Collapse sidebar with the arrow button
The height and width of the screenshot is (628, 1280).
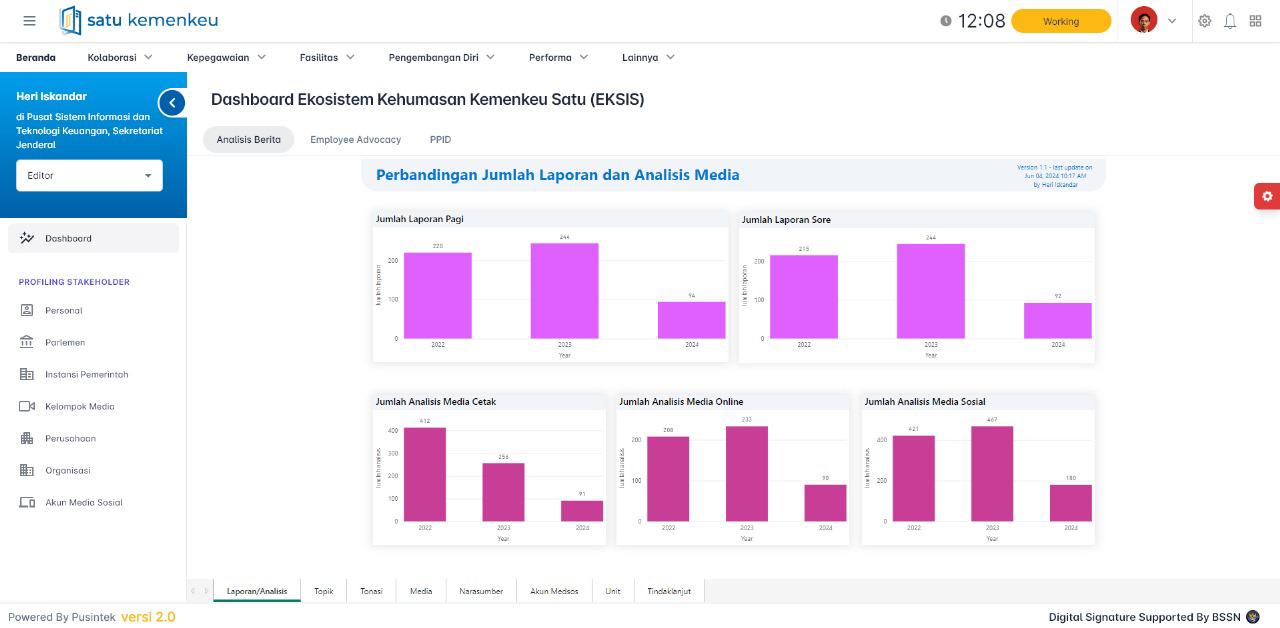click(x=172, y=102)
